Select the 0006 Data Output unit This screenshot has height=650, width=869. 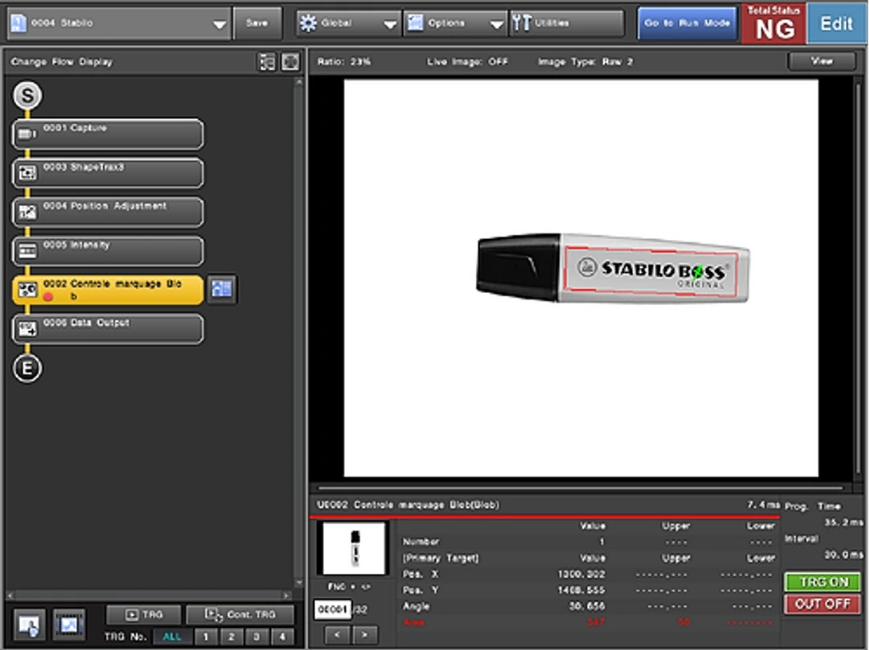click(108, 329)
